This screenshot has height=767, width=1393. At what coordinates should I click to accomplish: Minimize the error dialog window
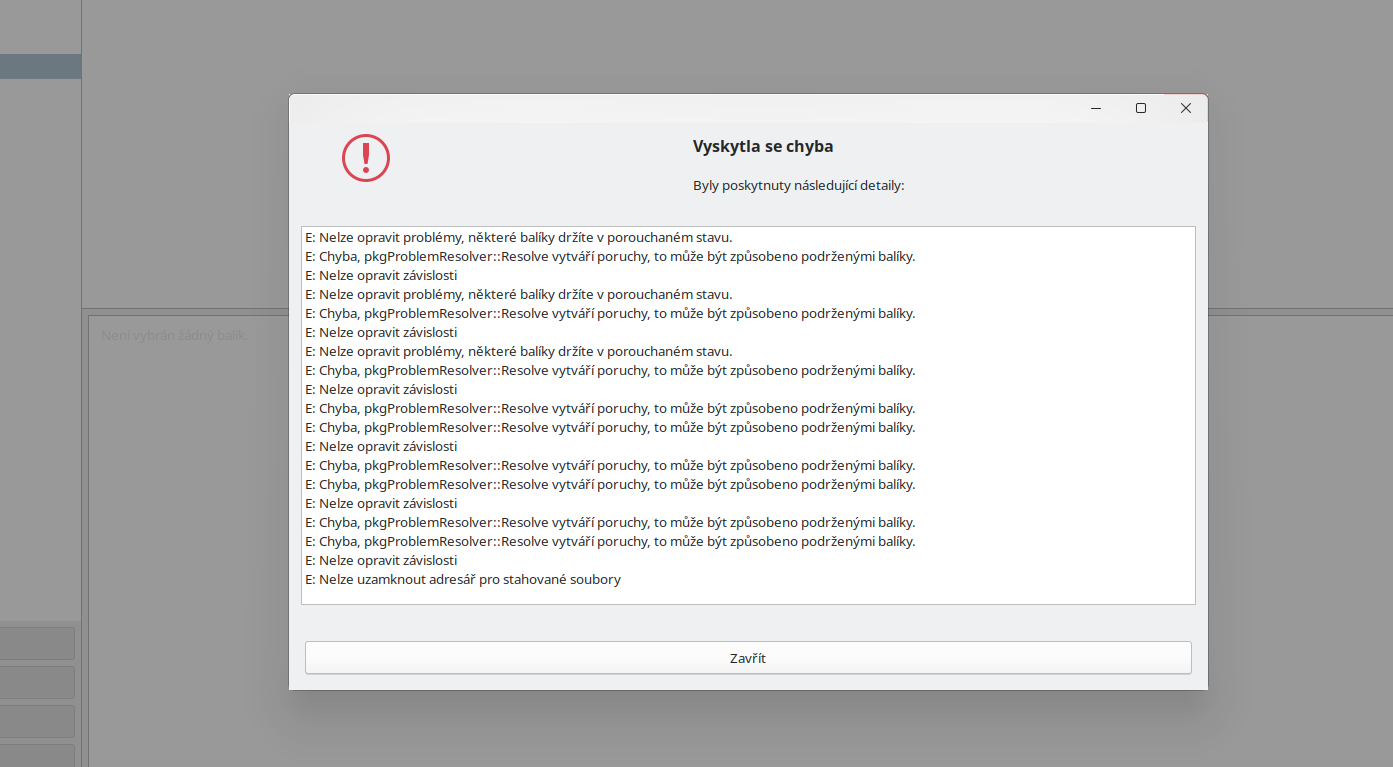1096,108
